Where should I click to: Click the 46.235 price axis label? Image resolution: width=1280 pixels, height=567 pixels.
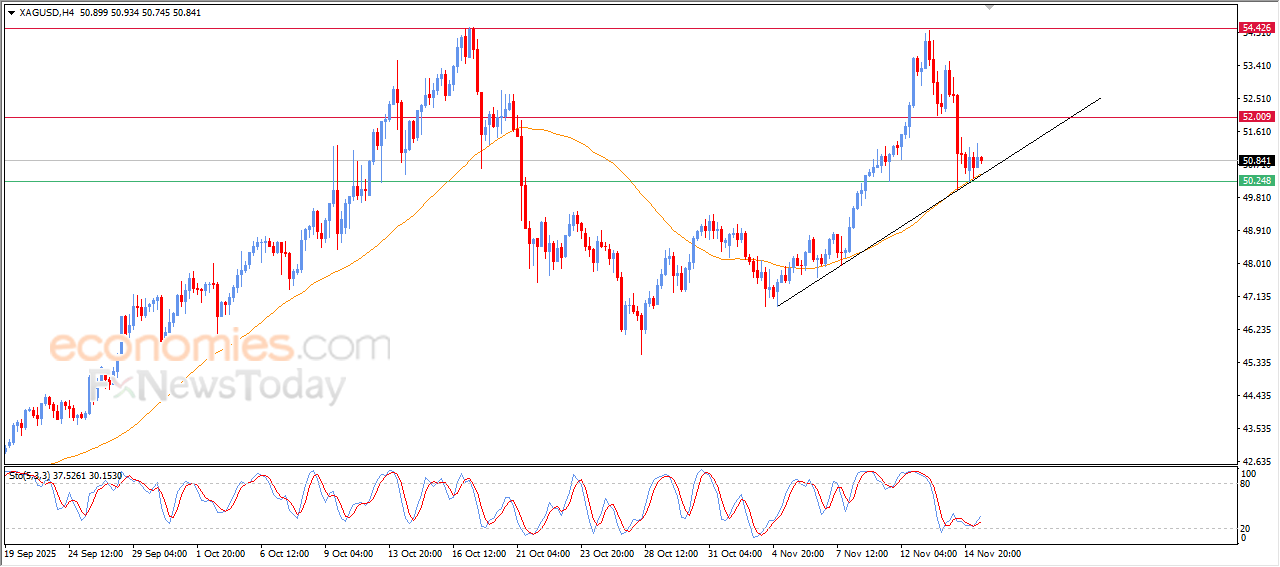1256,330
